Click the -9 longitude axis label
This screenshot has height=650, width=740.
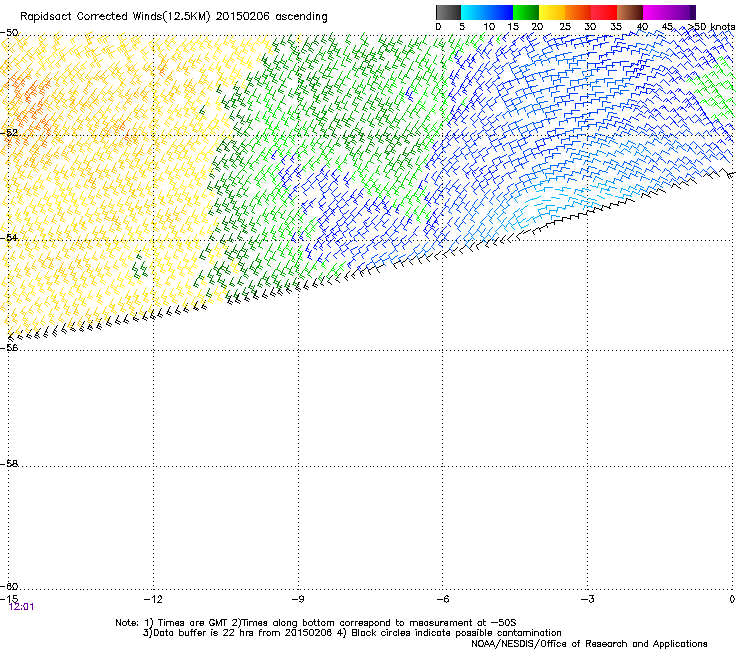(297, 599)
